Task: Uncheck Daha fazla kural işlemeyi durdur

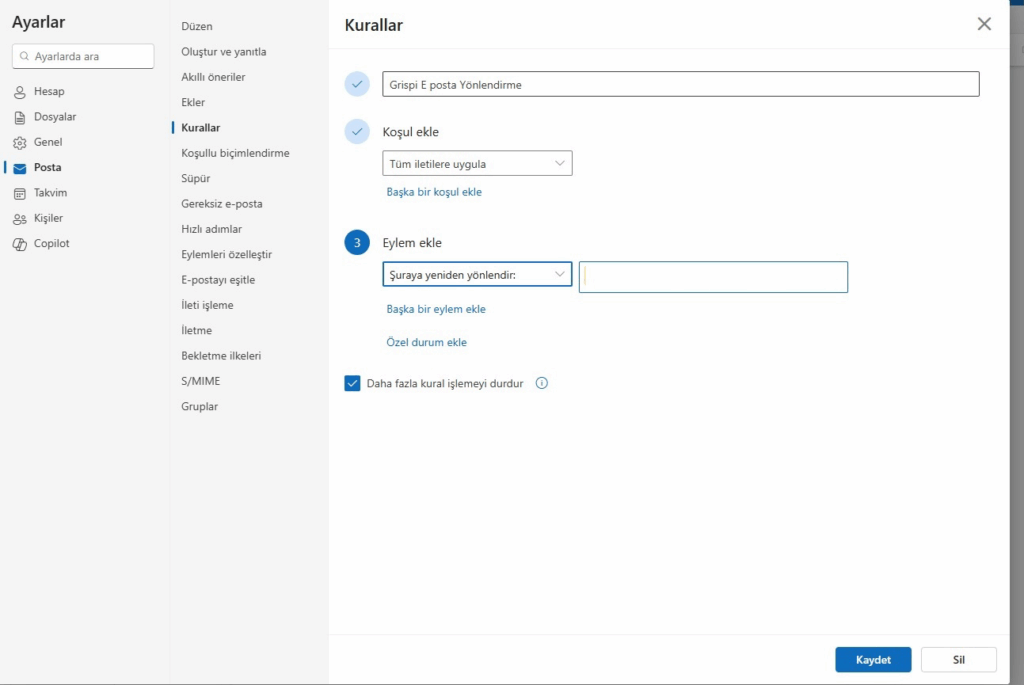Action: pyautogui.click(x=352, y=383)
